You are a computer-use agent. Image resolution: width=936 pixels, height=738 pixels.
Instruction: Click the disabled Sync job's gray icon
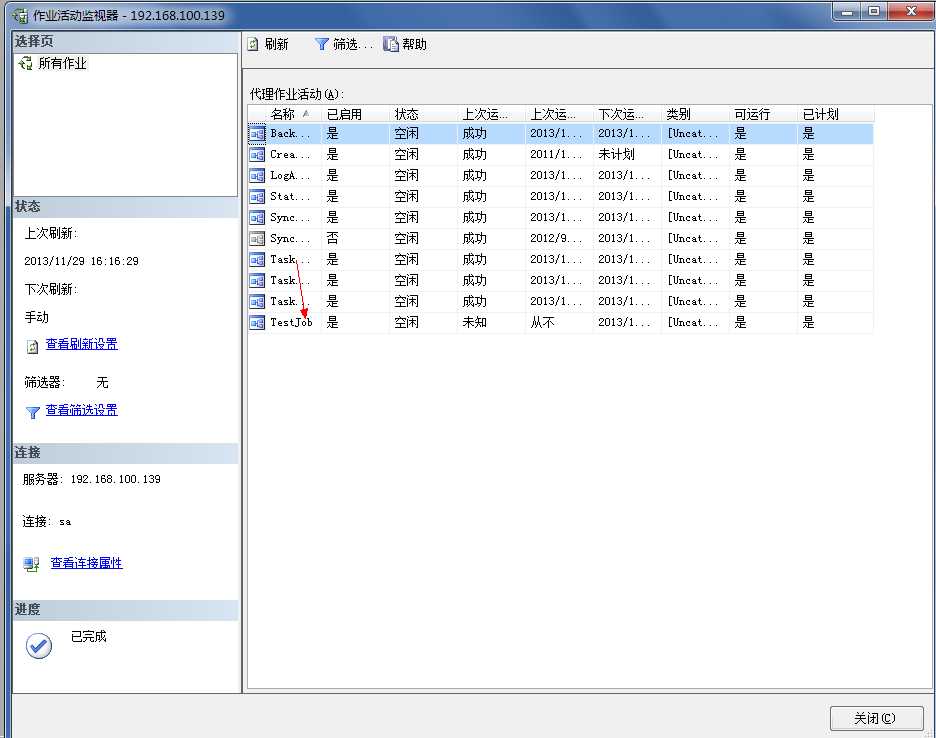[x=257, y=239]
